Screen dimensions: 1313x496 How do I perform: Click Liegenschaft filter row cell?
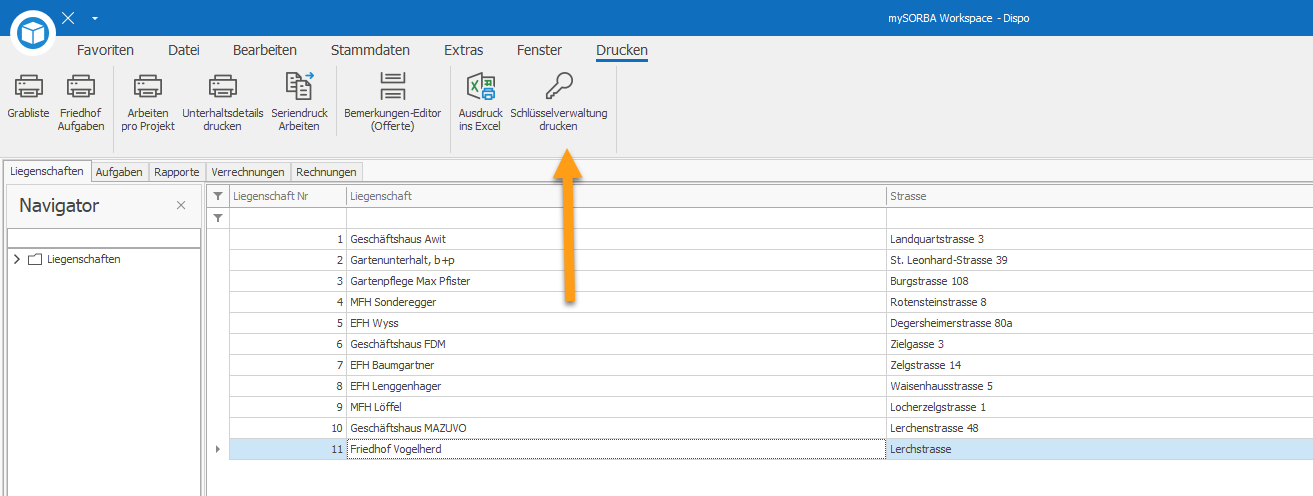click(x=616, y=218)
